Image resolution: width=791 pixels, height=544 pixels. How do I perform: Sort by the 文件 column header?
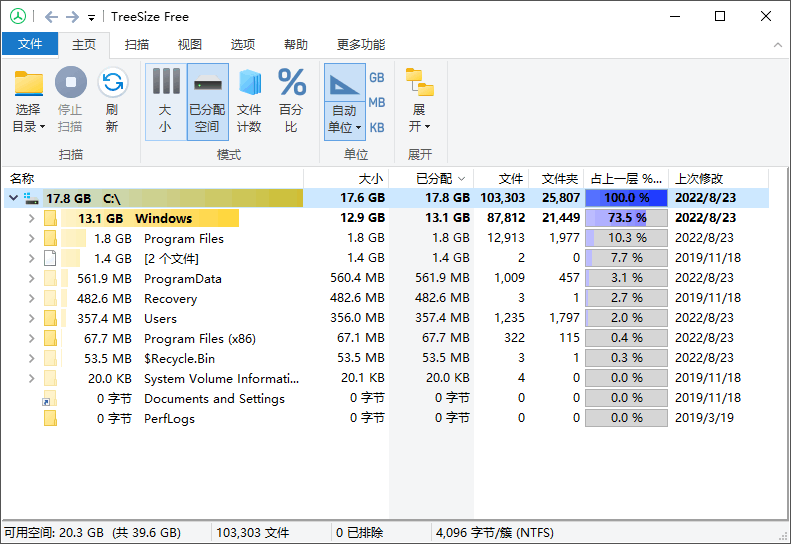pos(501,179)
